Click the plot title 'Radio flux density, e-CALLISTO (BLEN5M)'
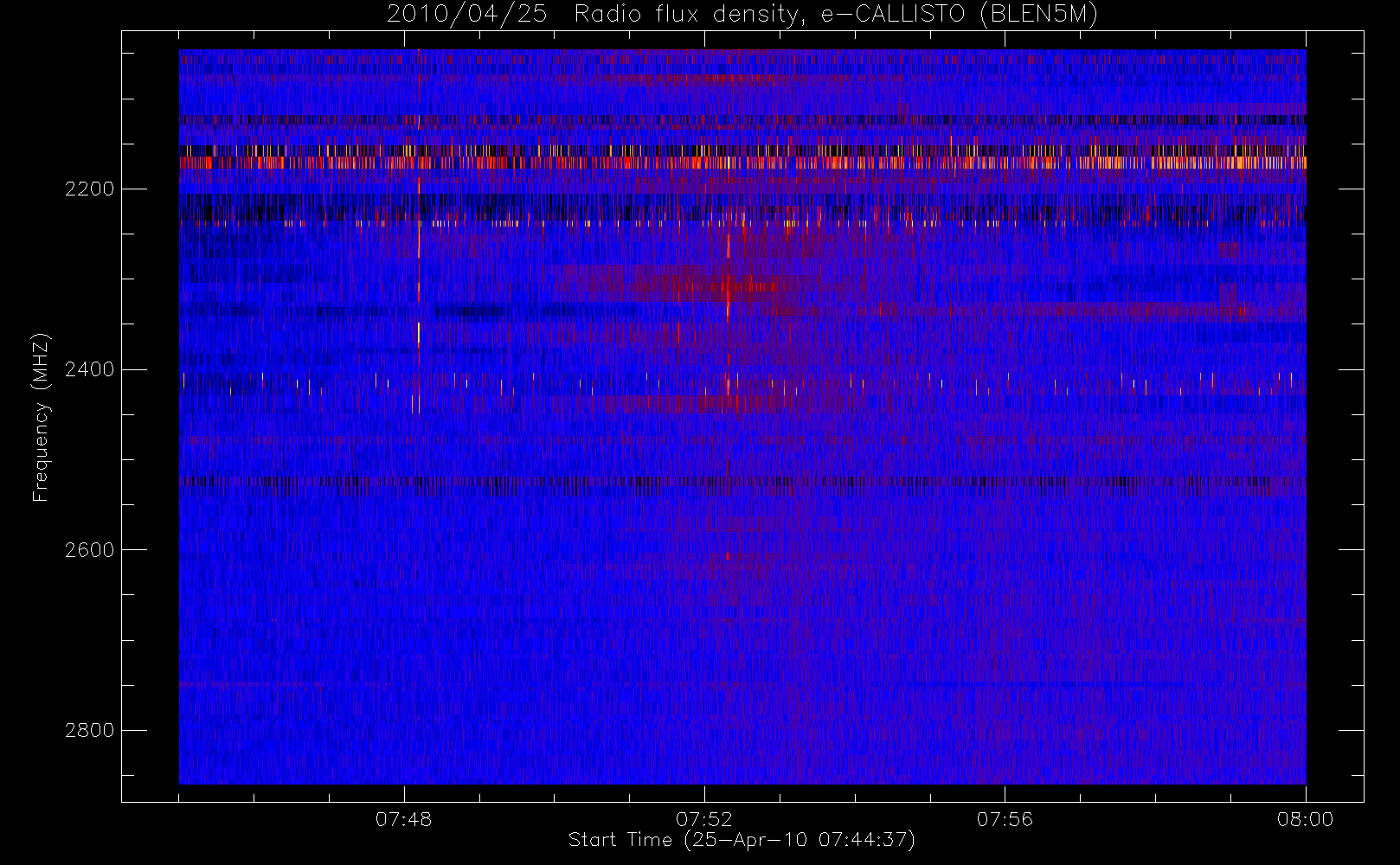The height and width of the screenshot is (865, 1400). [x=836, y=15]
